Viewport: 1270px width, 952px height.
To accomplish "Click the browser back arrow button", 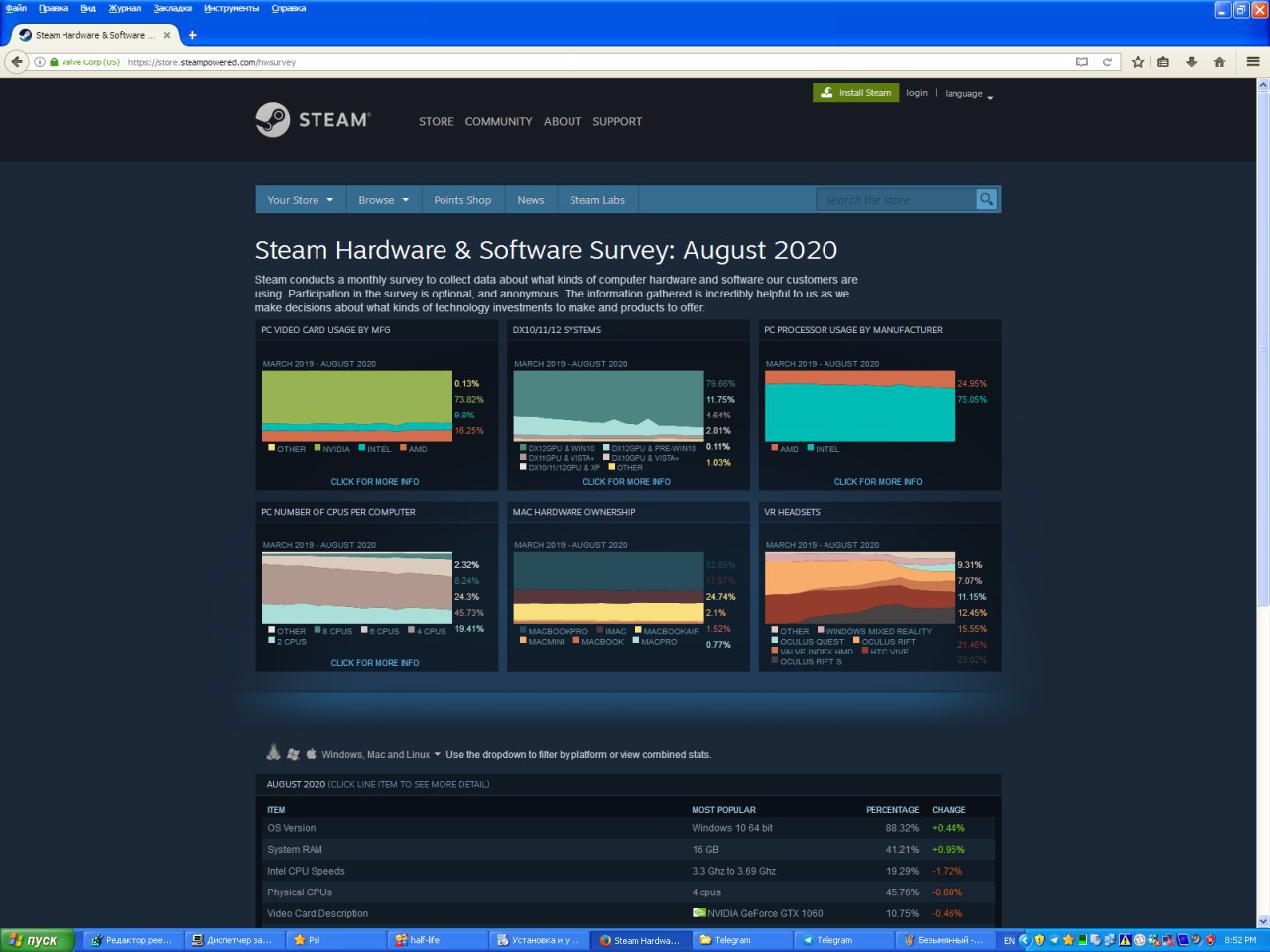I will (16, 61).
